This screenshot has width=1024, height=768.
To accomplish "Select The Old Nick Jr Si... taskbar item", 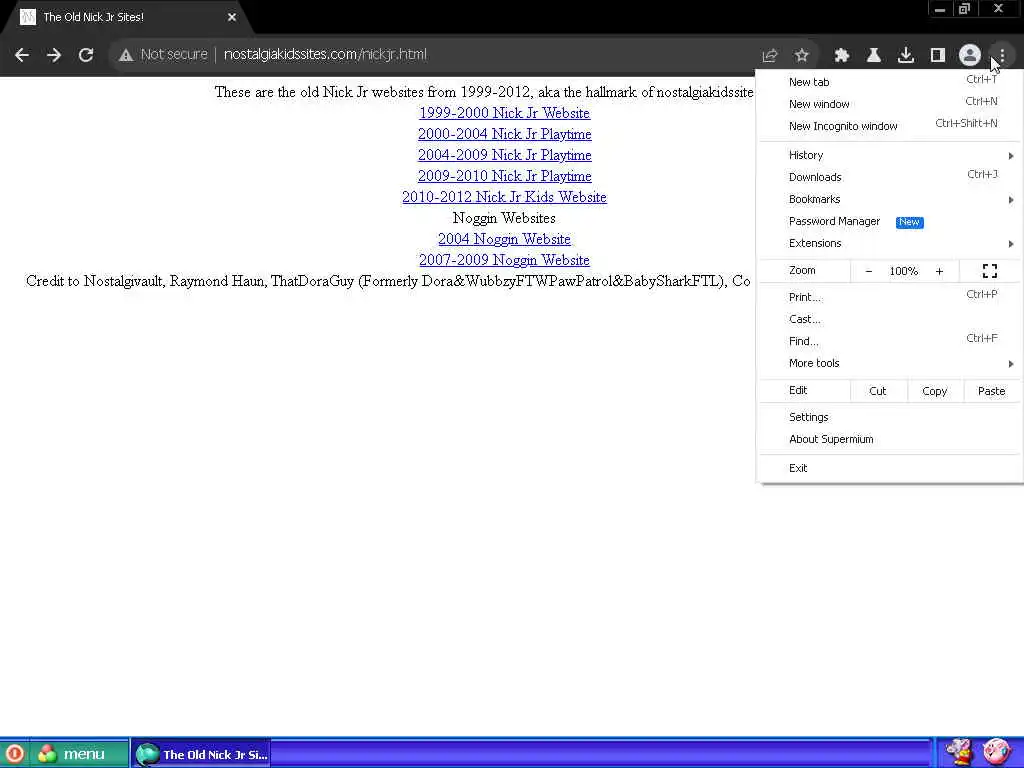I will pos(202,754).
